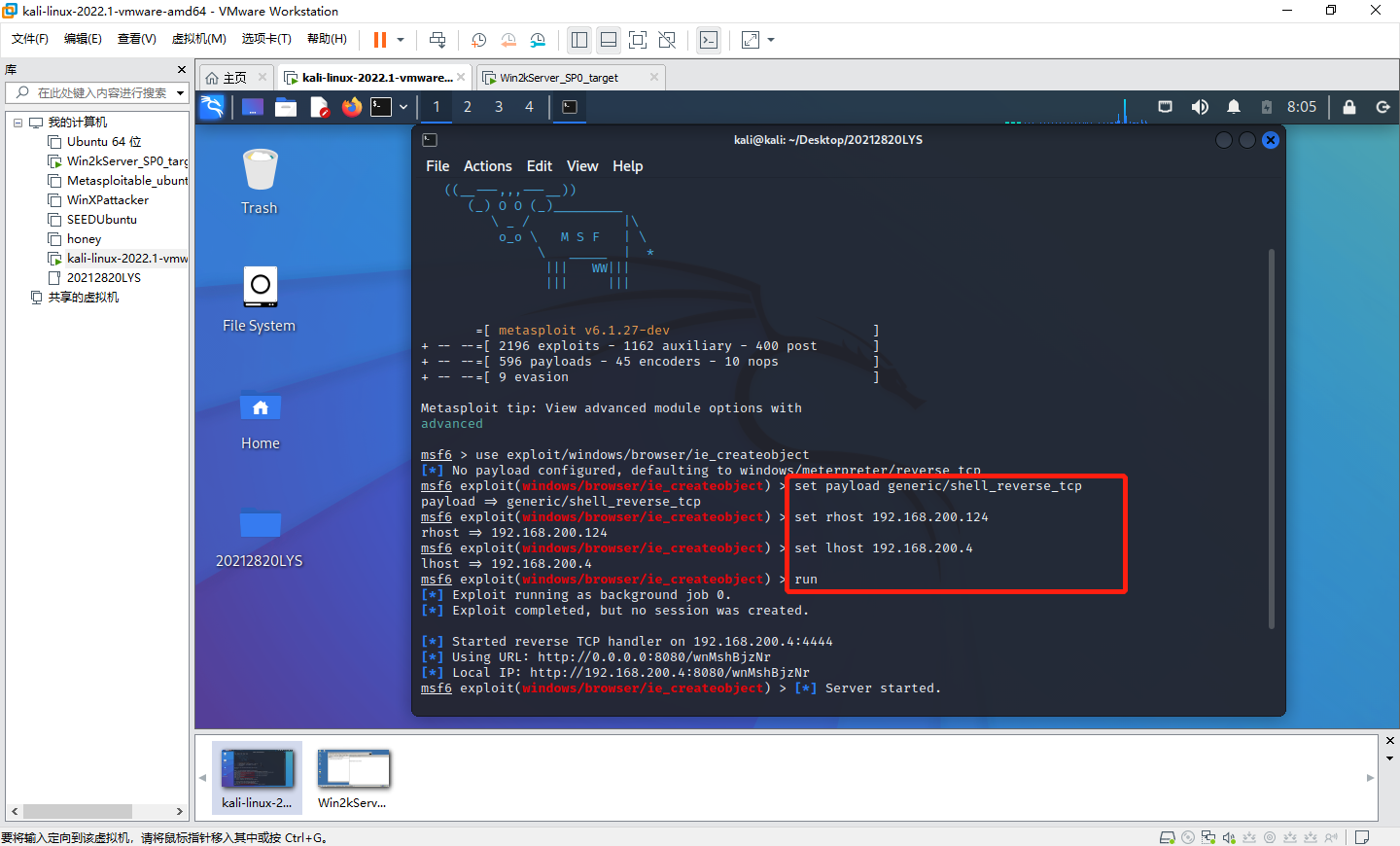Open the terminal's Actions menu
The width and height of the screenshot is (1400, 846).
(488, 166)
